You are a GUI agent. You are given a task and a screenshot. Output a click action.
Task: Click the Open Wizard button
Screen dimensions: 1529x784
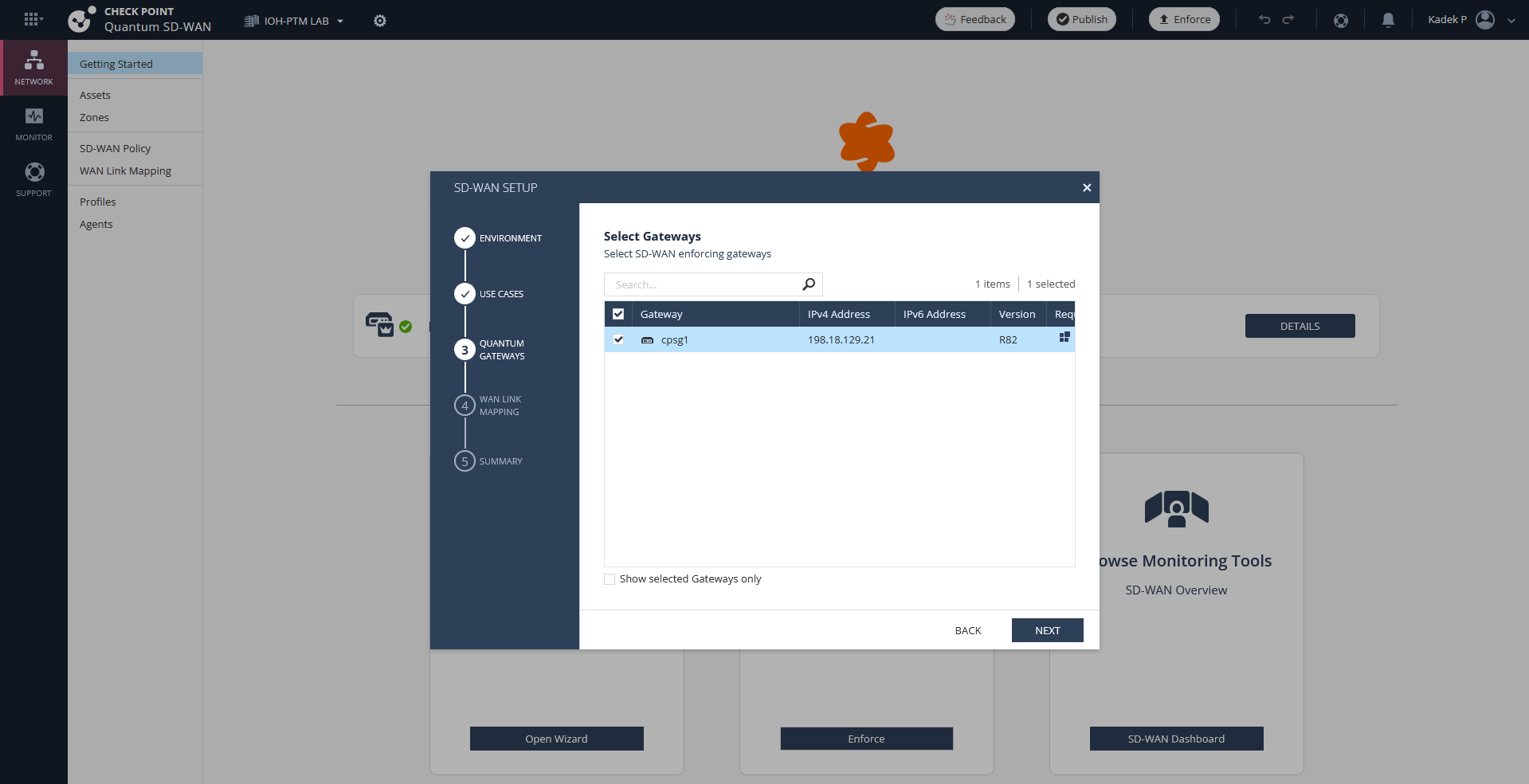tap(557, 739)
